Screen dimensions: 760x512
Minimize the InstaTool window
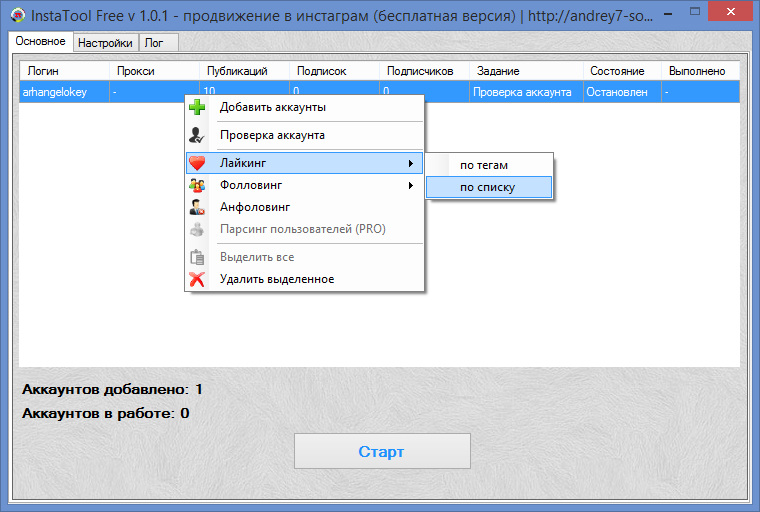[668, 14]
